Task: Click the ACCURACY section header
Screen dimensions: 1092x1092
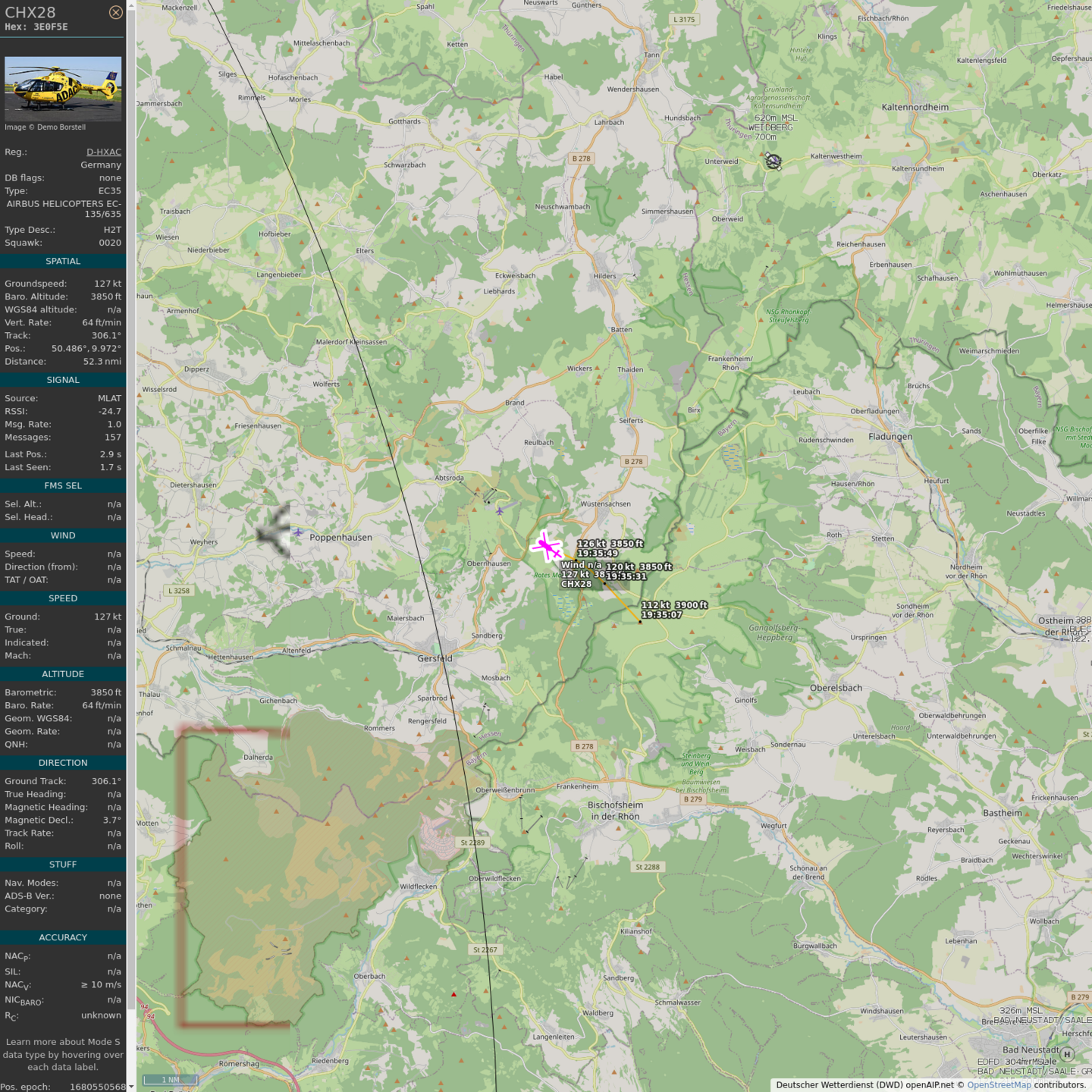Action: [x=63, y=937]
